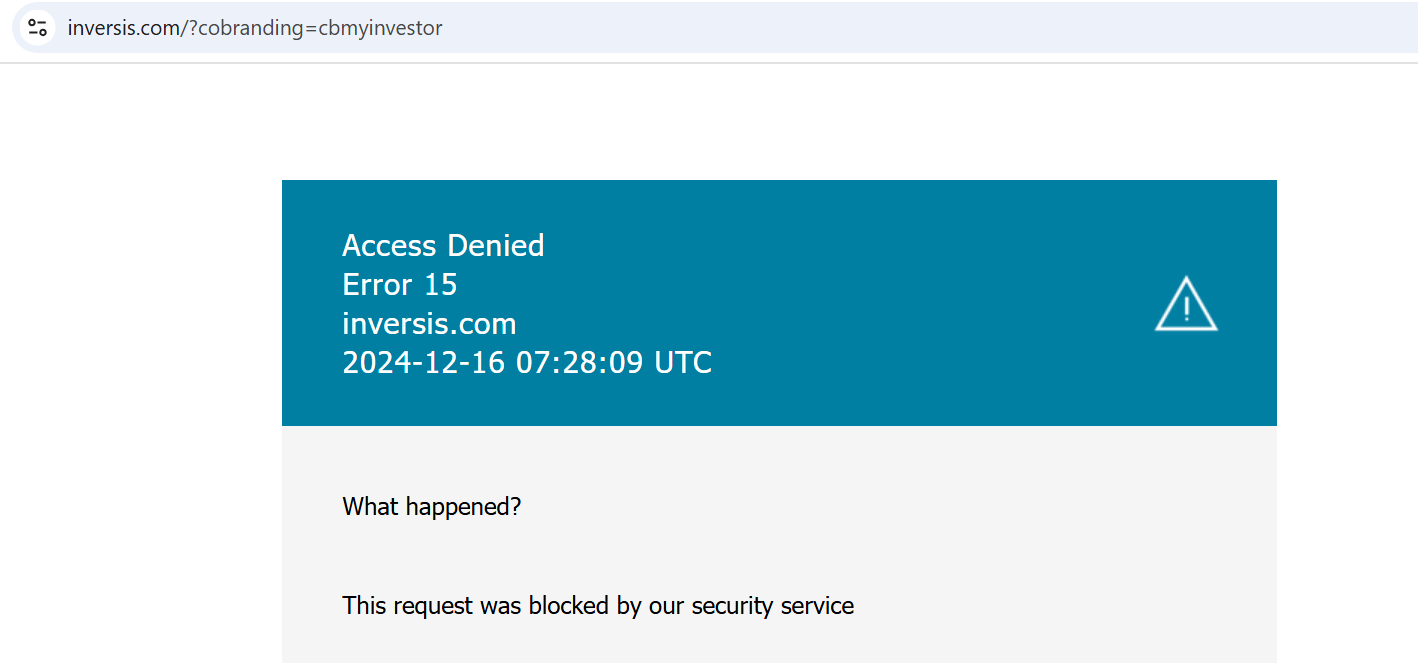1418x663 pixels.
Task: Click the inversis.com domain in the URL
Action: (x=123, y=28)
